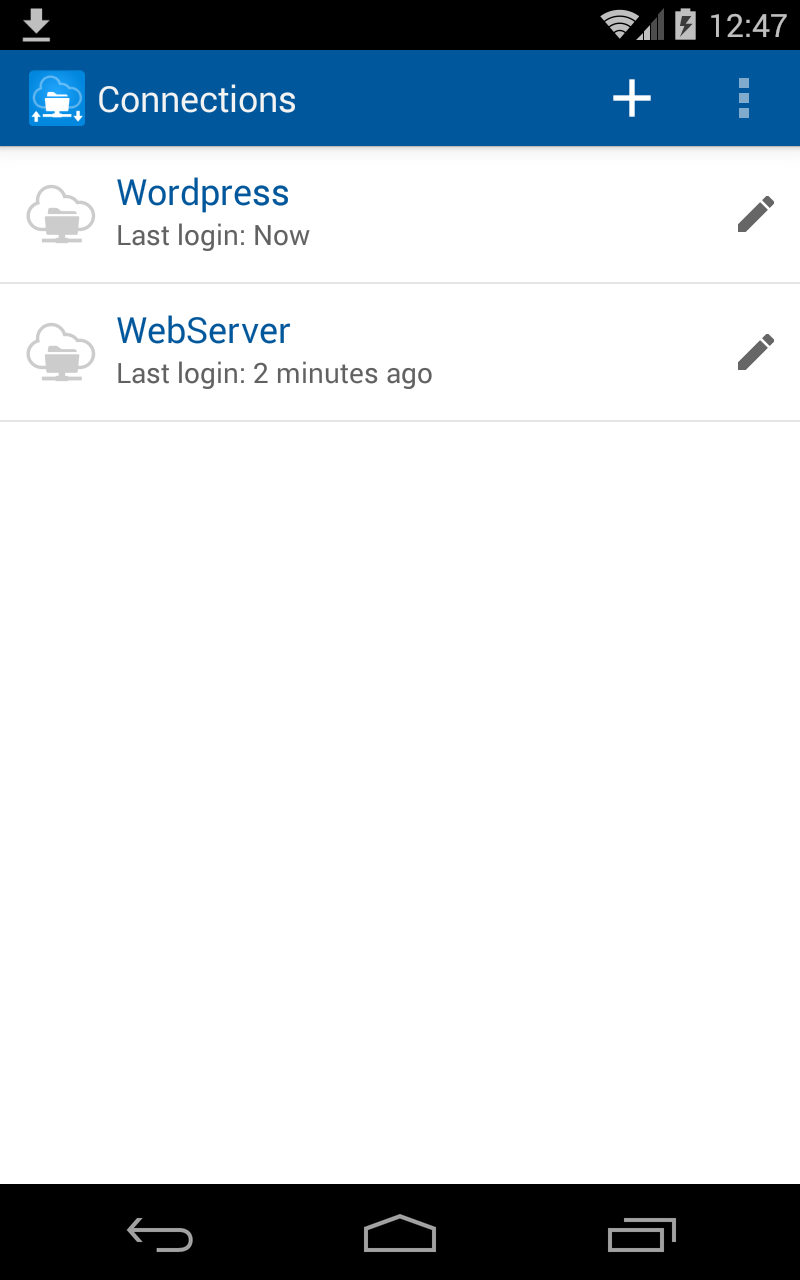Edit the Wordpress connection with pencil icon
The image size is (800, 1280).
click(756, 214)
